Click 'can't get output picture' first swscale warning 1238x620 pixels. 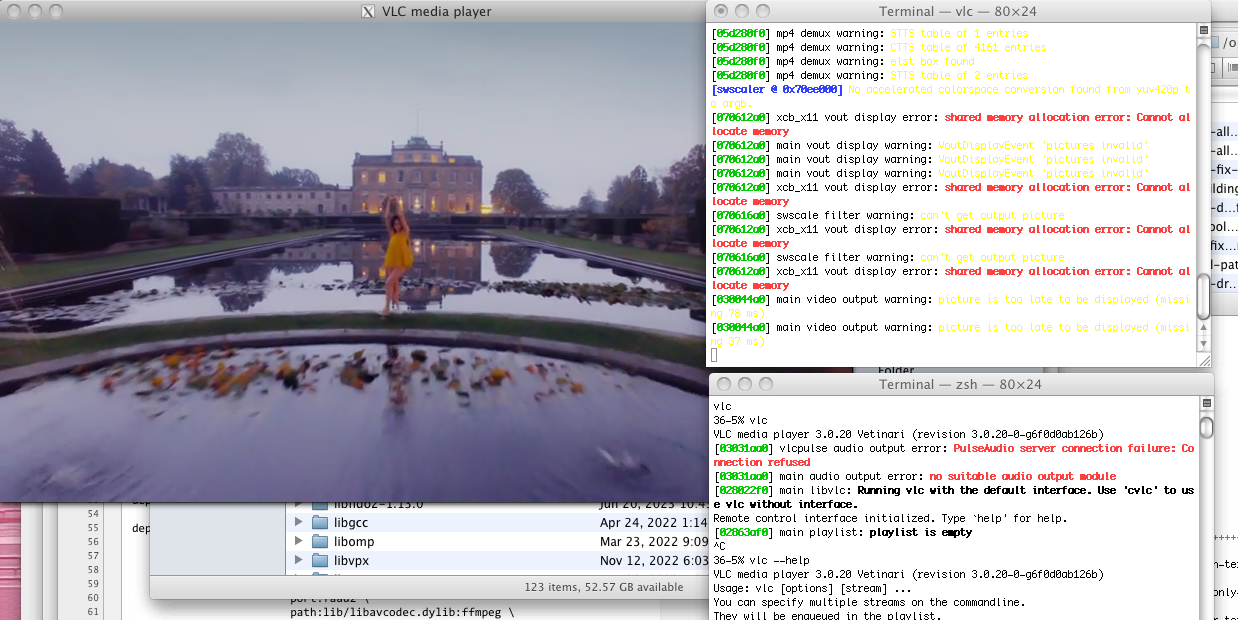point(992,215)
